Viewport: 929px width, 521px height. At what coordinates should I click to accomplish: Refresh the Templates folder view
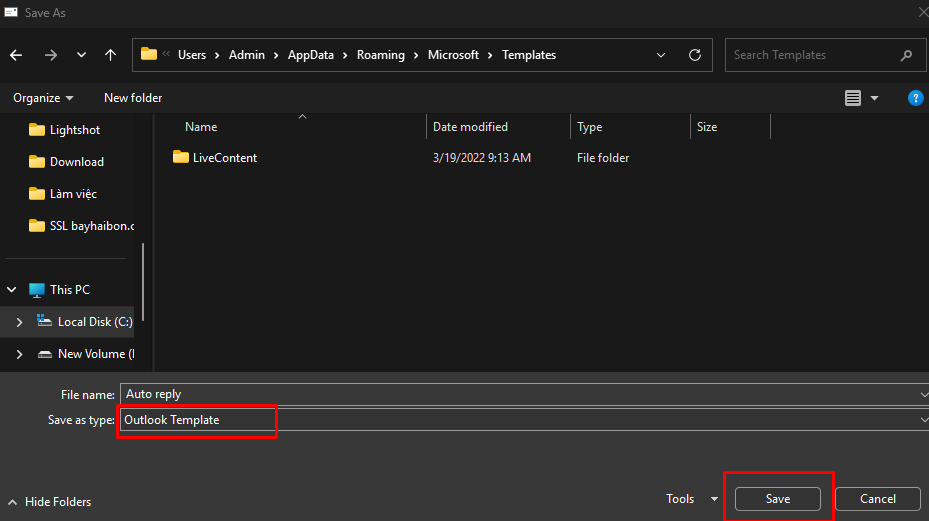click(x=695, y=55)
